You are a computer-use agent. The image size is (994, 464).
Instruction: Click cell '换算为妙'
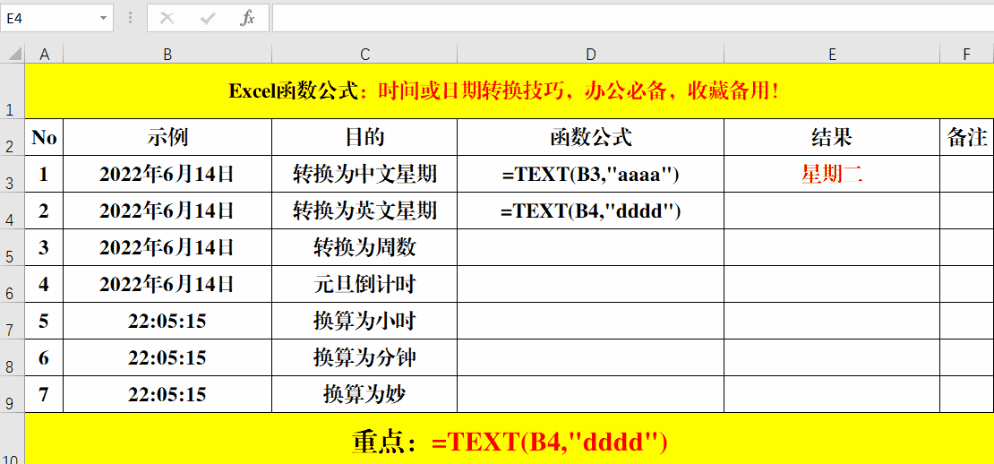pos(365,394)
